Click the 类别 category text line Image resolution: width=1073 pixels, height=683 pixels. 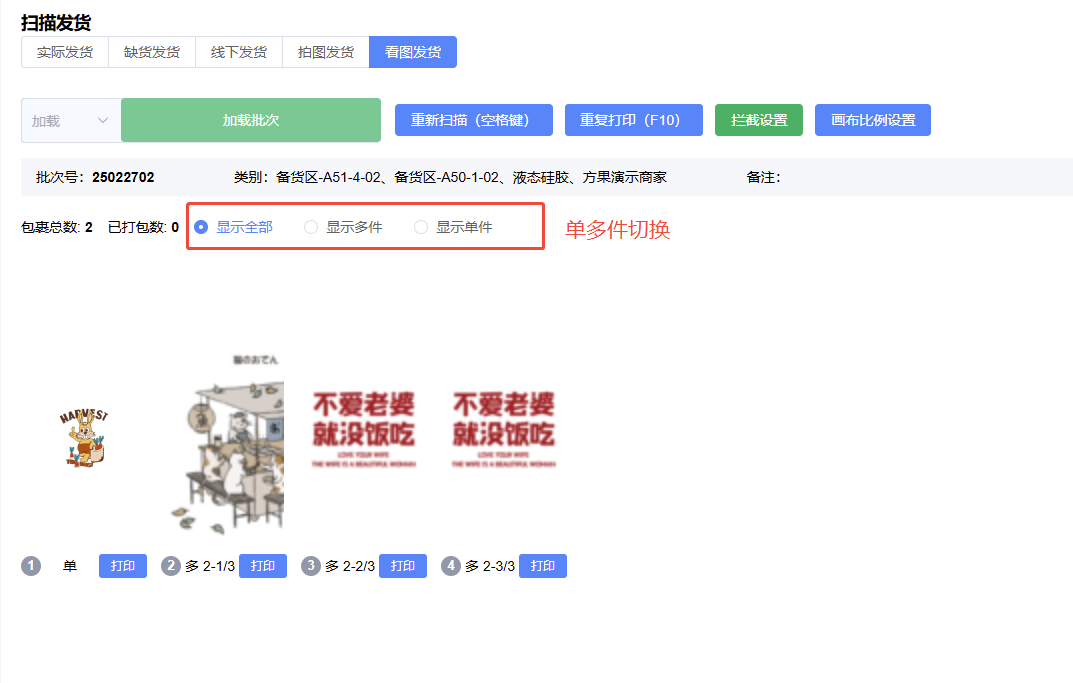tap(450, 177)
